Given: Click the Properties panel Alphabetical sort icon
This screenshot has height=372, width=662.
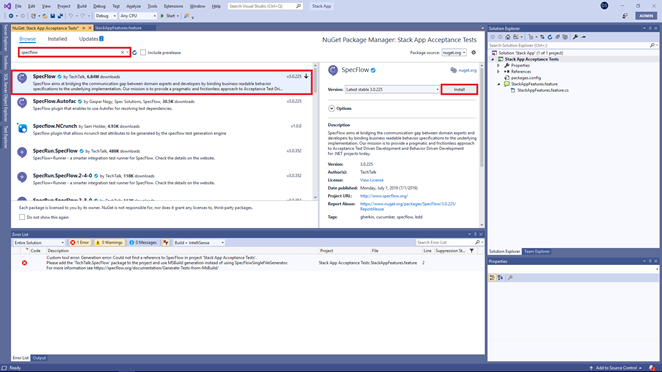Looking at the screenshot, I should 500,278.
